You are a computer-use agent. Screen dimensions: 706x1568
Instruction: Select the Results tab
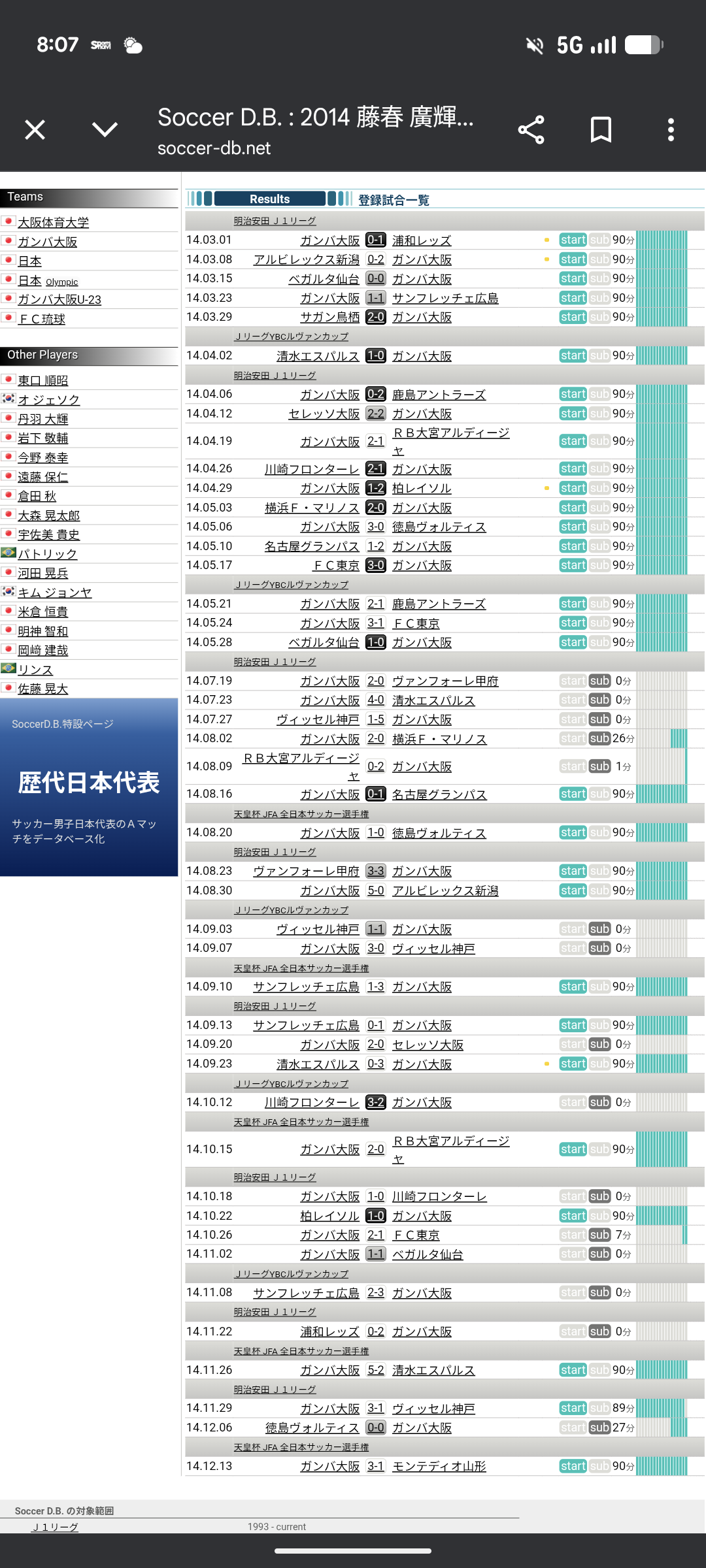tap(269, 199)
